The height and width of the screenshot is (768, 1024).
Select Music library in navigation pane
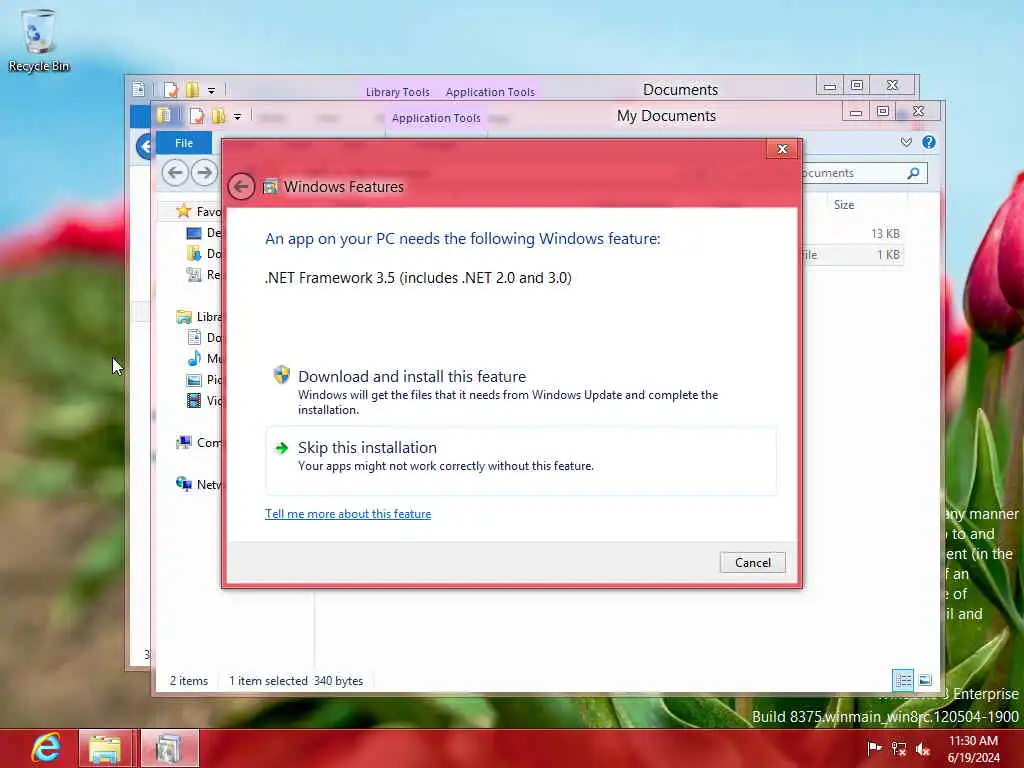pyautogui.click(x=204, y=359)
